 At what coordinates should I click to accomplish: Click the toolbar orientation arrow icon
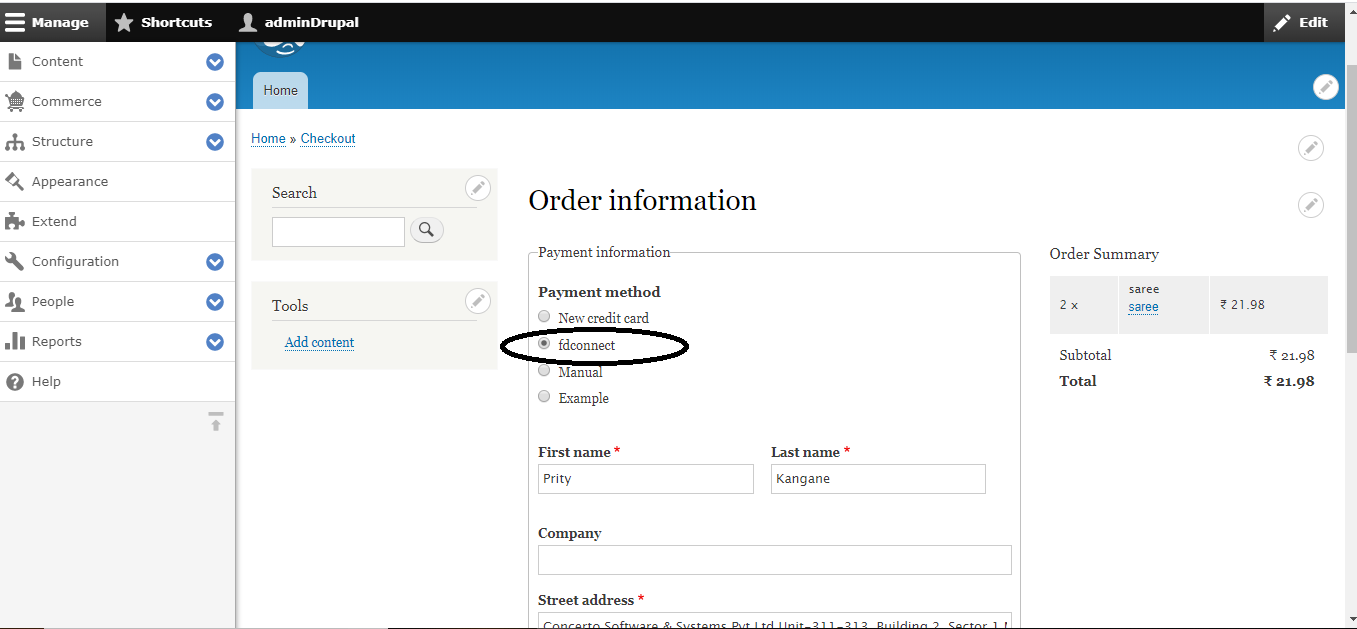(216, 421)
